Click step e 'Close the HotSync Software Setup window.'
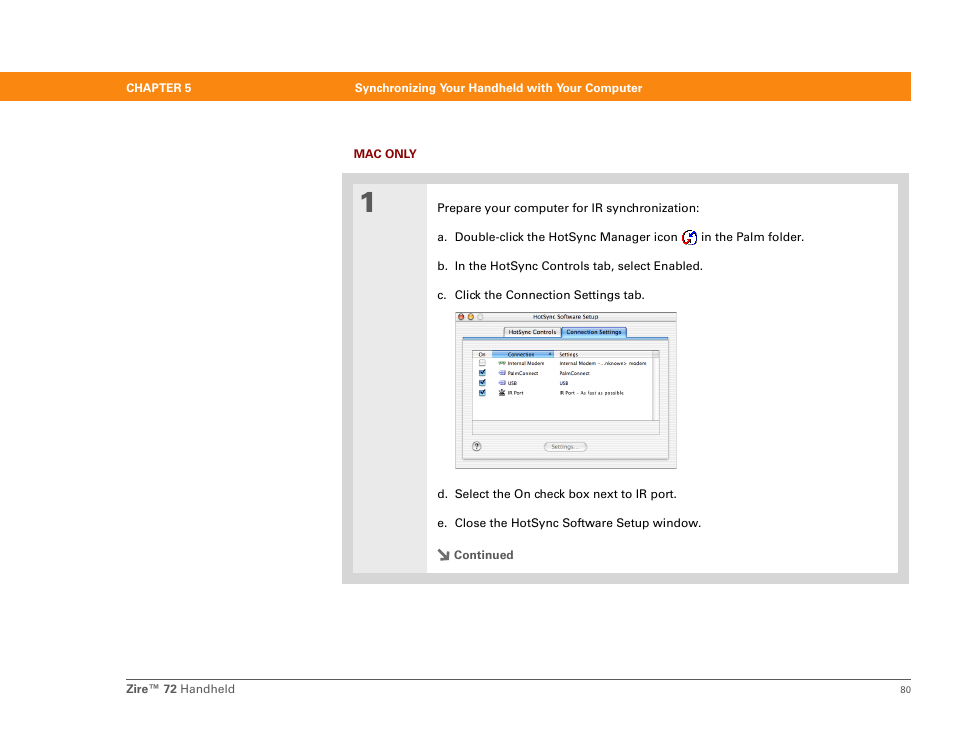Image resolution: width=954 pixels, height=738 pixels. 578,523
